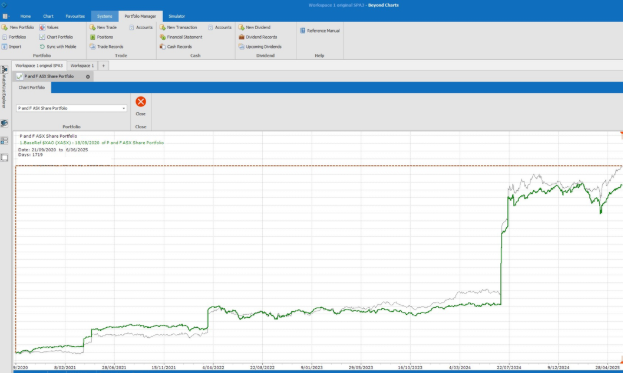Select the Portfolio Manager ribbon tab
Screen dimensions: 623x373
click(x=140, y=16)
